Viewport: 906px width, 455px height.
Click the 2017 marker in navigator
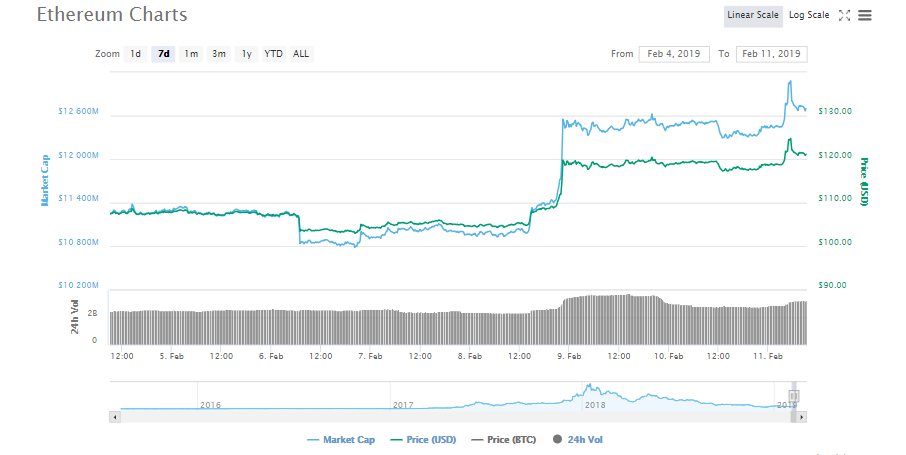[x=403, y=405]
